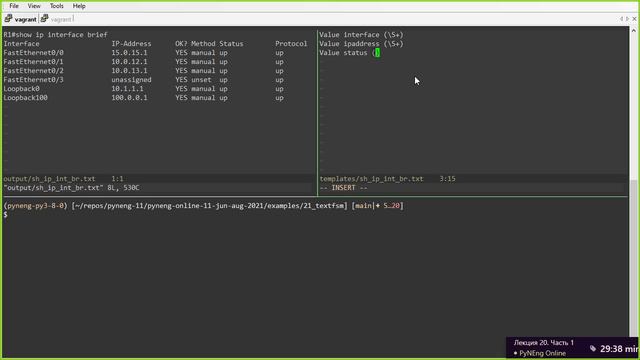The height and width of the screenshot is (360, 640).
Task: Click the scroll tabs left arrow
Action: [x=621, y=19]
